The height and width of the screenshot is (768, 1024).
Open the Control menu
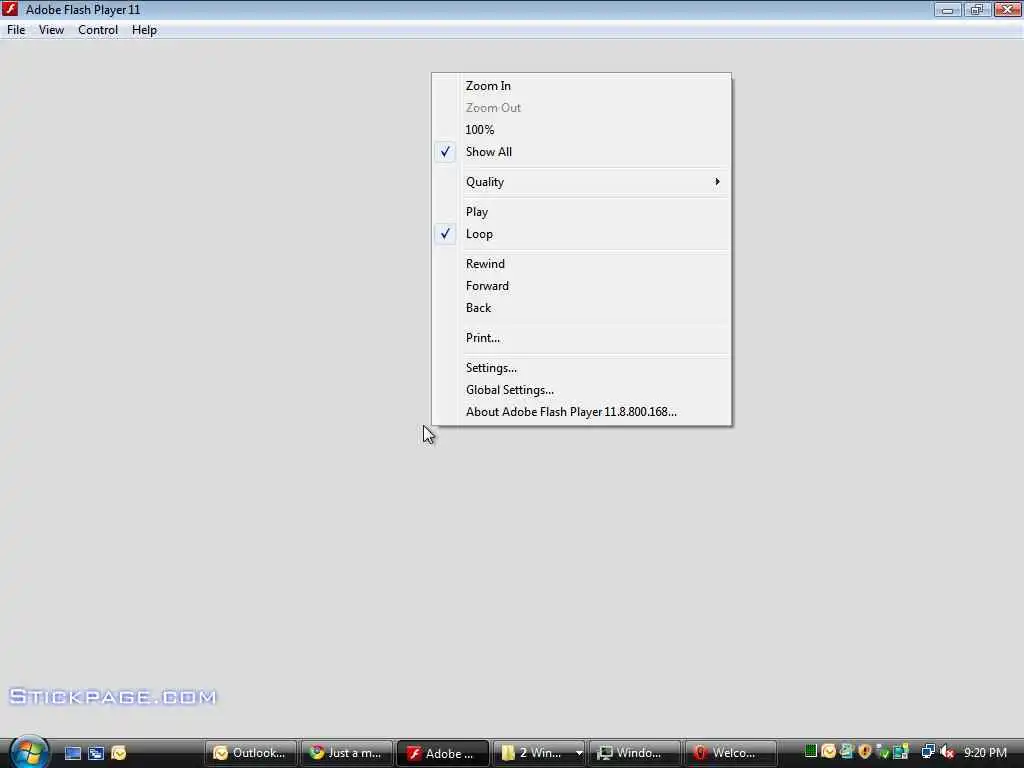(x=98, y=30)
